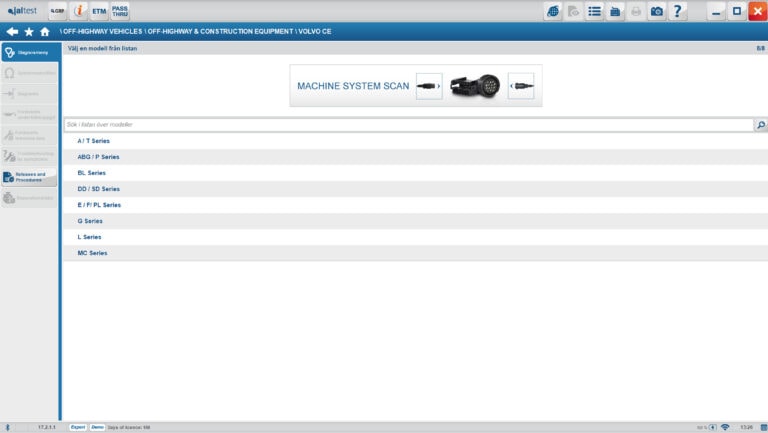
Task: Open help with the question mark
Action: click(x=678, y=11)
